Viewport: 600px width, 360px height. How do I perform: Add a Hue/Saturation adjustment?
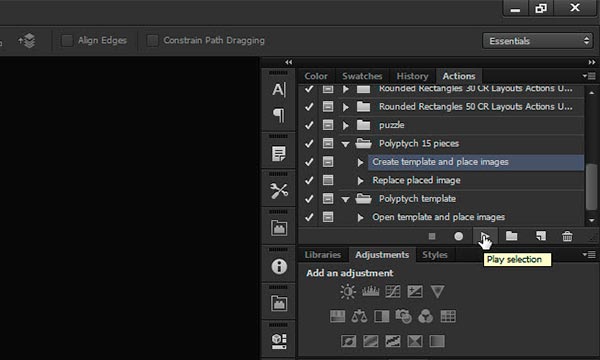coord(338,316)
